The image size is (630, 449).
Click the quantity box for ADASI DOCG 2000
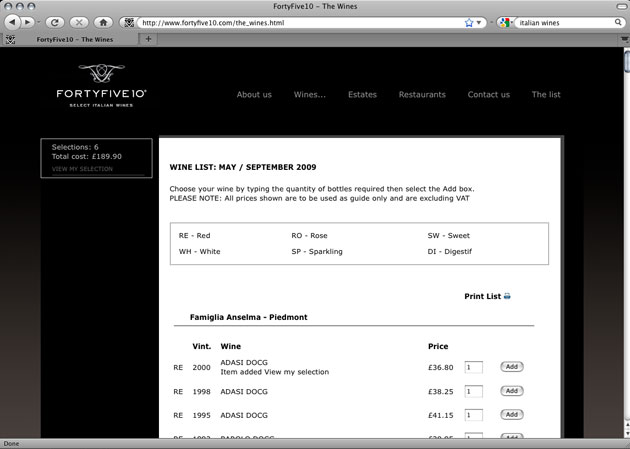(x=473, y=367)
